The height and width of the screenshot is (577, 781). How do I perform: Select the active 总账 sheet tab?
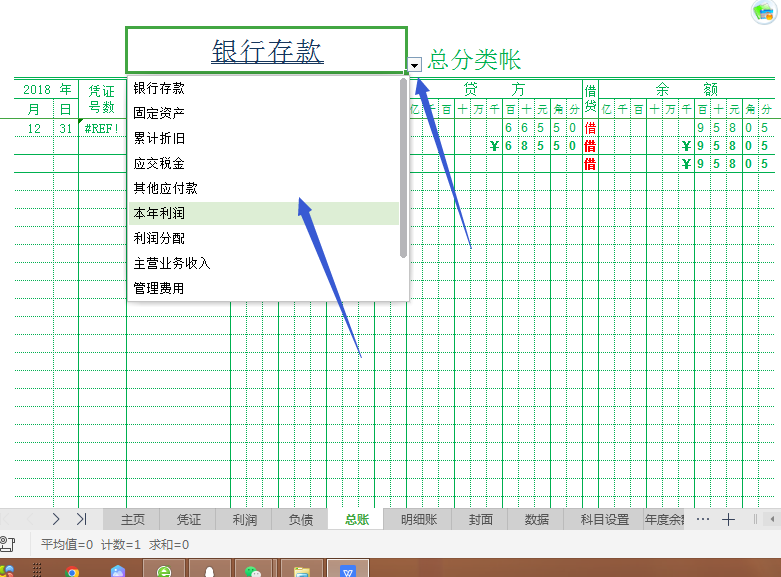[x=357, y=520]
